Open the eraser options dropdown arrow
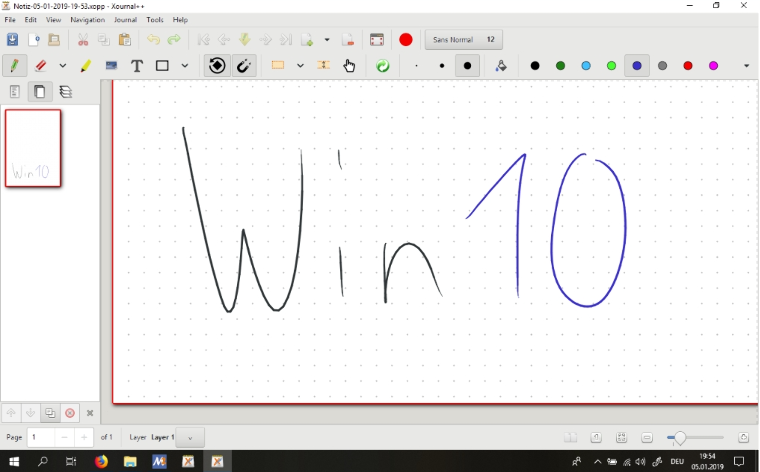 pyautogui.click(x=62, y=66)
